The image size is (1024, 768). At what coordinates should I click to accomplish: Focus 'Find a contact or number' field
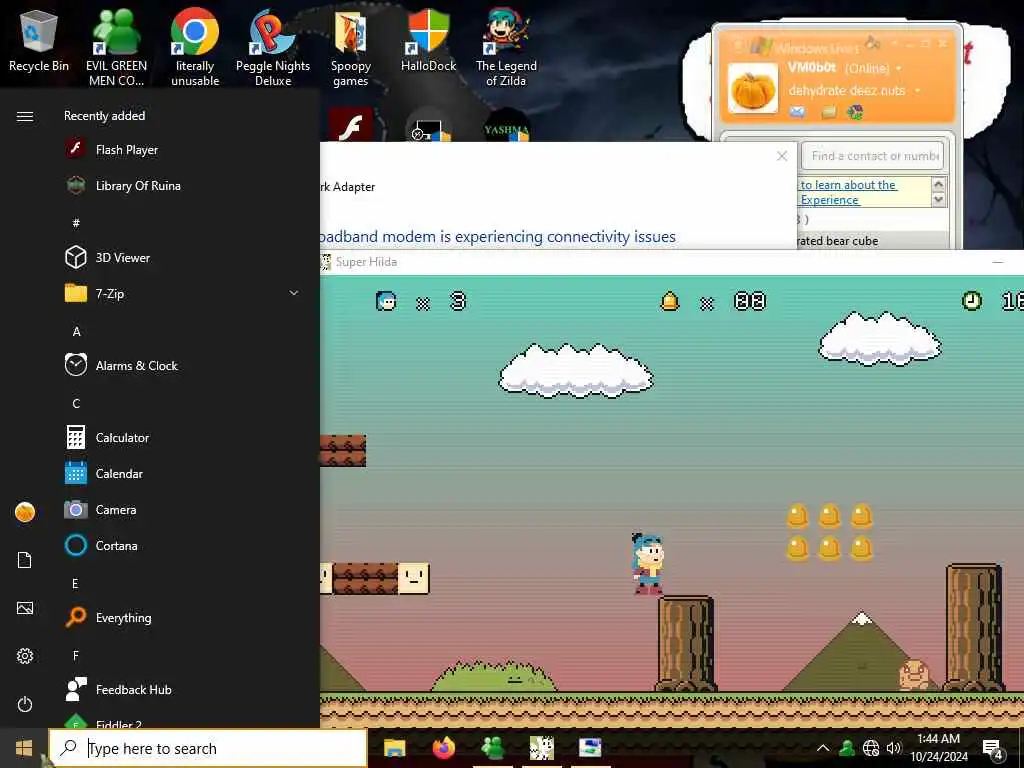(872, 156)
